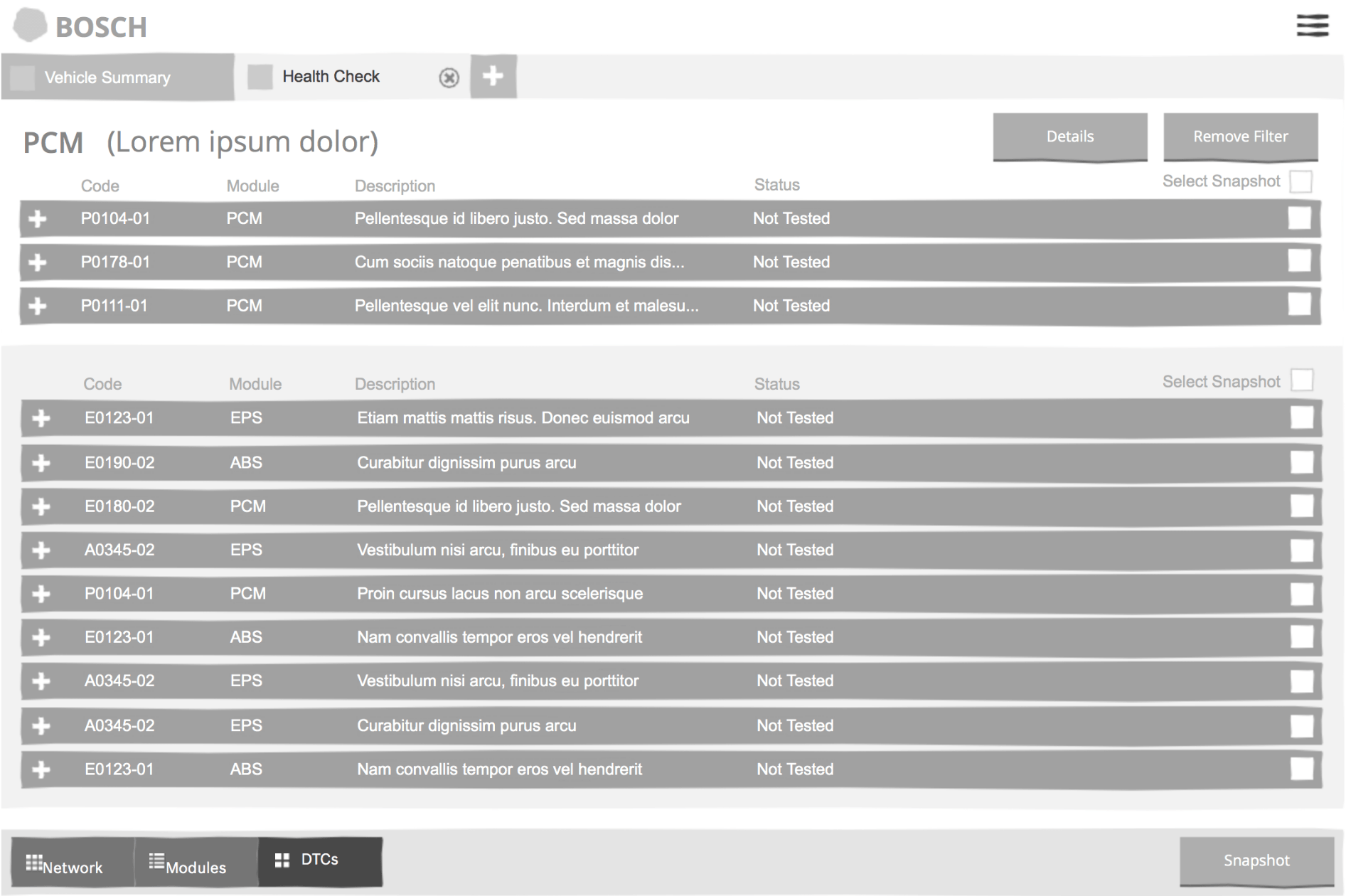1346x896 pixels.
Task: Click the Snapshot button
Action: tap(1256, 860)
